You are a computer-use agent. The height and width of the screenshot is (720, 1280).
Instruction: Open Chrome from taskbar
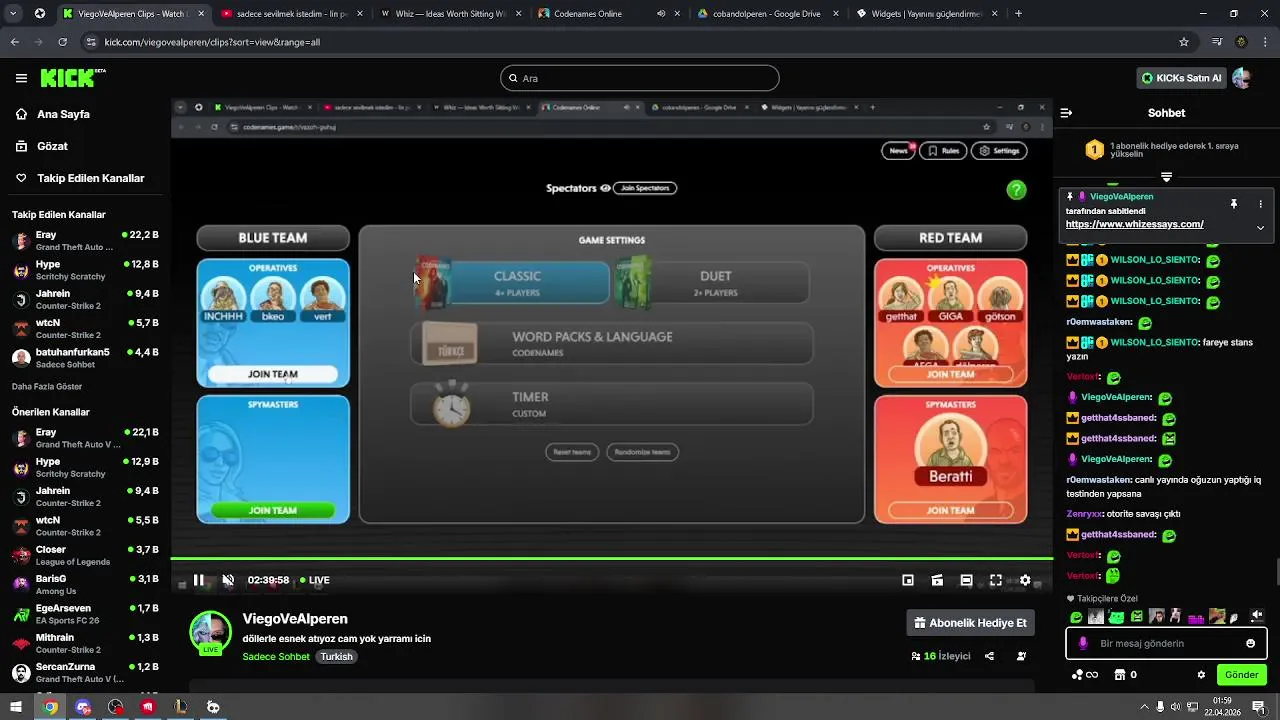pos(50,707)
